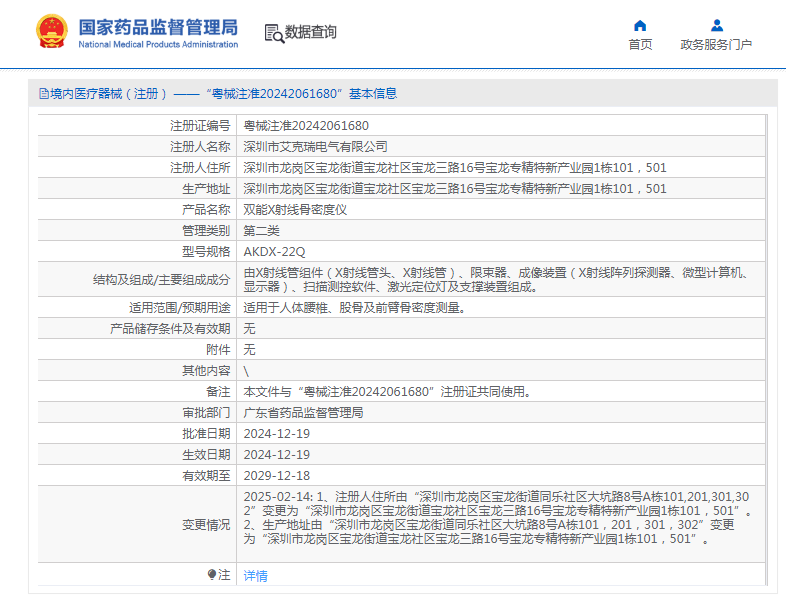Select 深圳市艾克瑞电气有限公司 registrant name
Image resolution: width=786 pixels, height=600 pixels.
(315, 147)
